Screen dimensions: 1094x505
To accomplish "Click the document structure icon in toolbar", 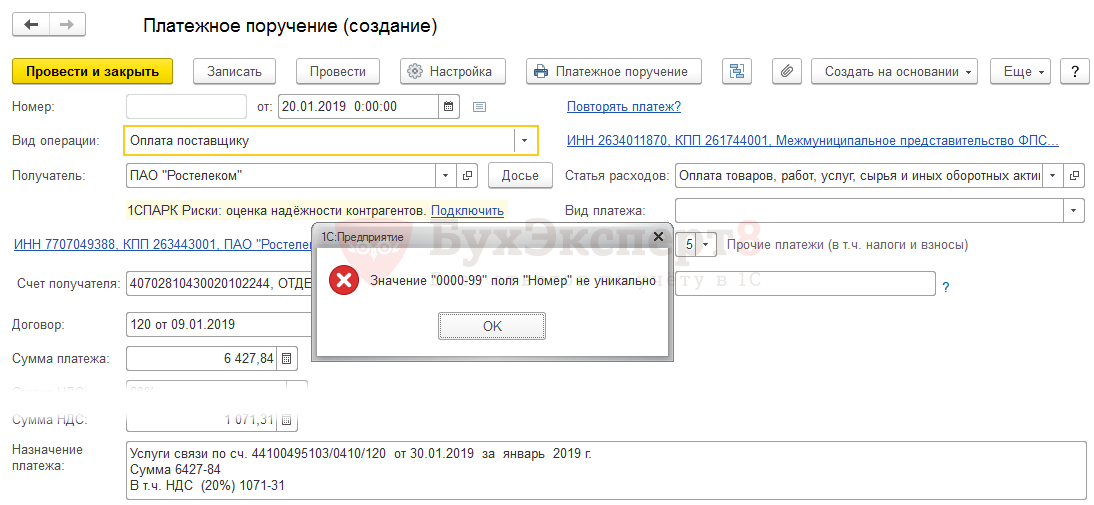I will 737,72.
